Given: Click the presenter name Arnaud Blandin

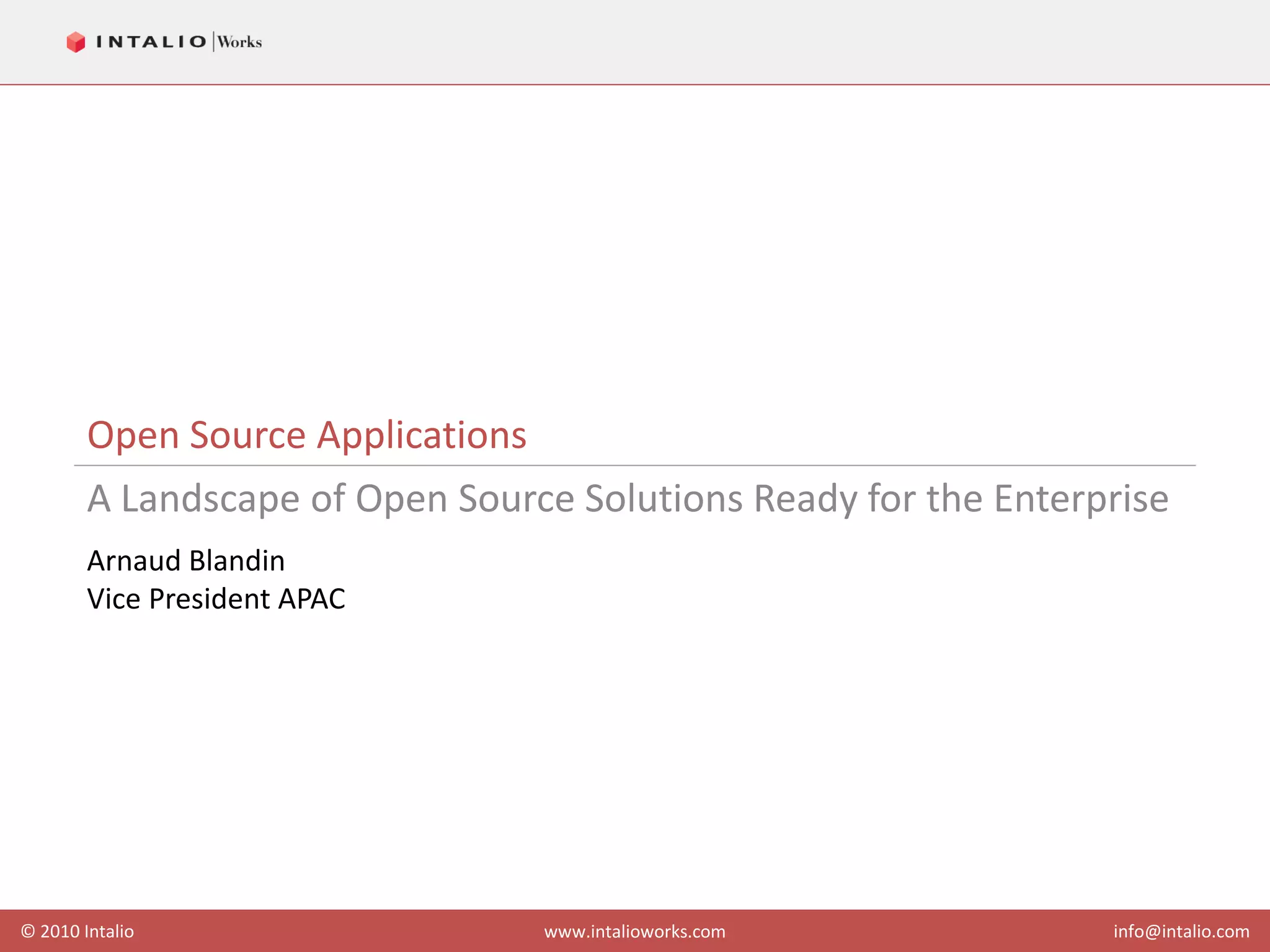Looking at the screenshot, I should coord(186,561).
